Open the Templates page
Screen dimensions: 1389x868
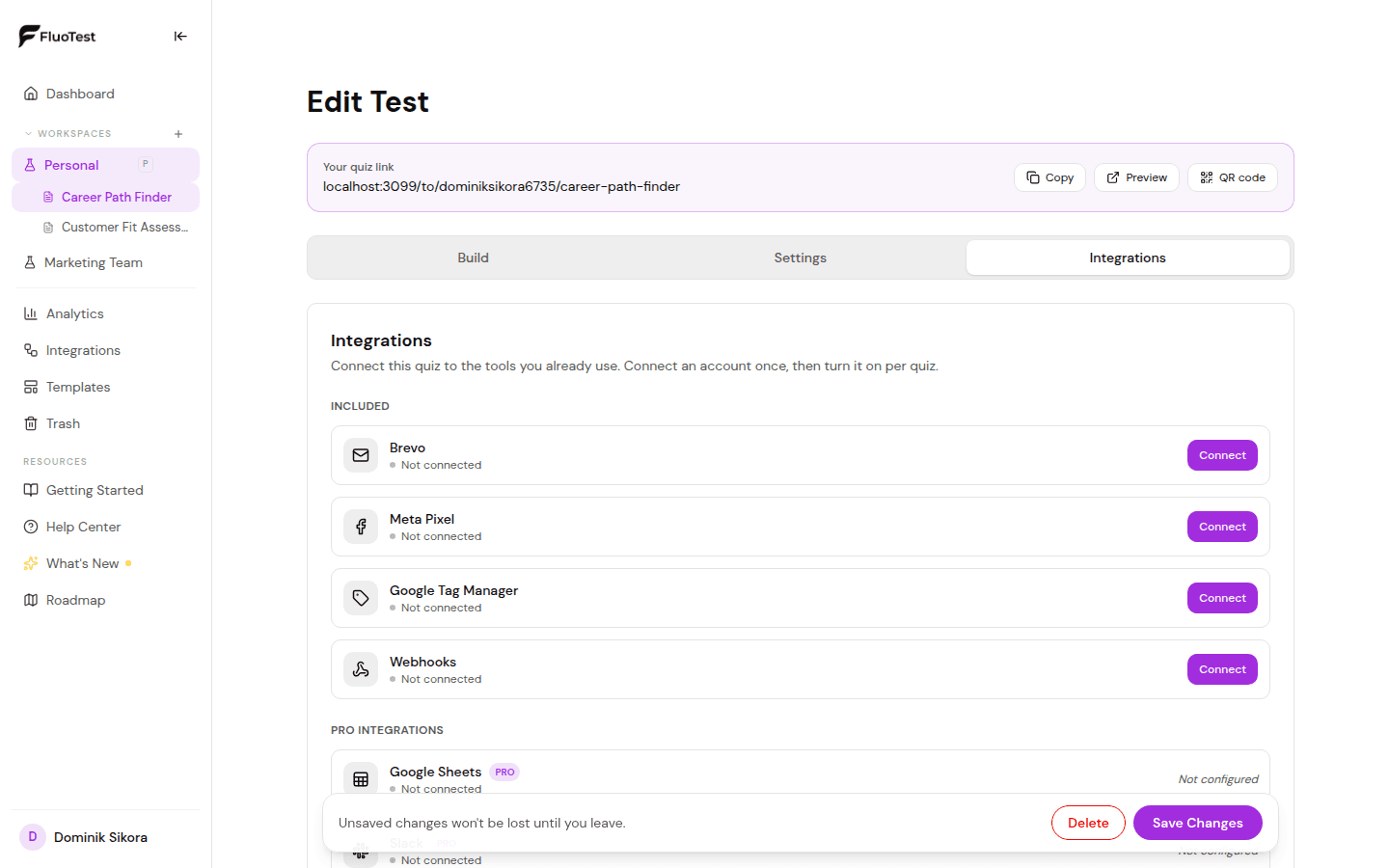click(105, 387)
